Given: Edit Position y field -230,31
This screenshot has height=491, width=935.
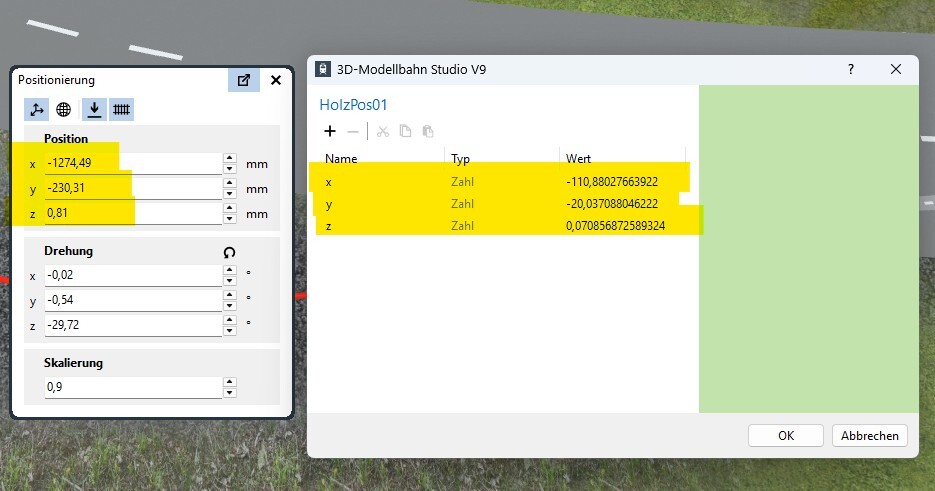Looking at the screenshot, I should pyautogui.click(x=133, y=188).
